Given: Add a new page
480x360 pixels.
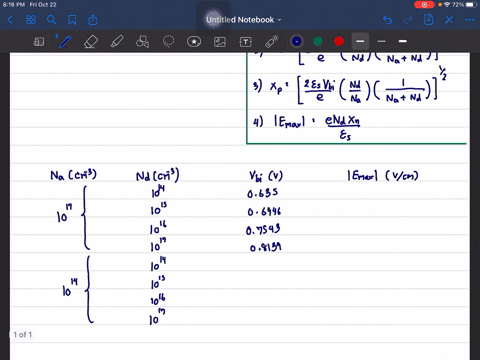Looking at the screenshot, I should point(428,20).
